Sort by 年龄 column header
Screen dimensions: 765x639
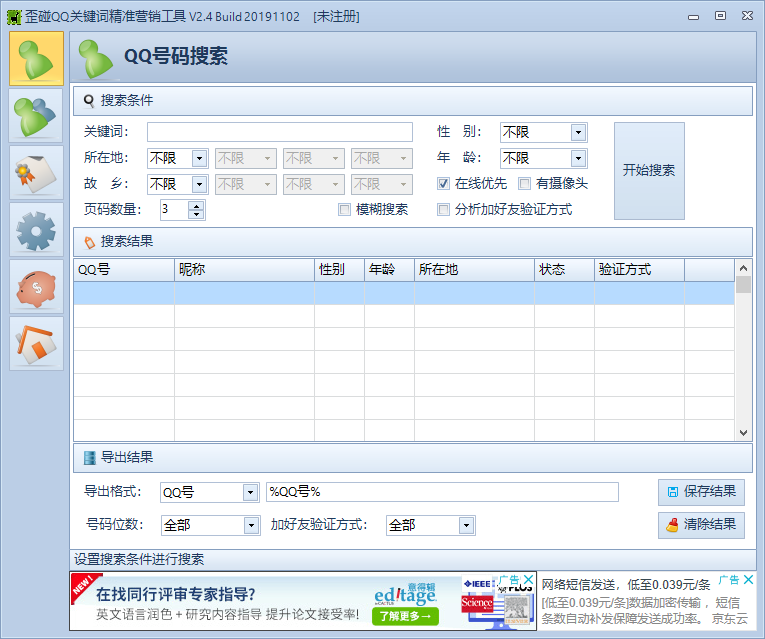389,270
